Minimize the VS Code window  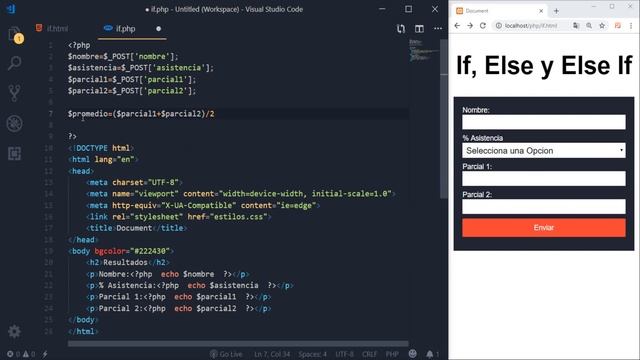coord(382,9)
